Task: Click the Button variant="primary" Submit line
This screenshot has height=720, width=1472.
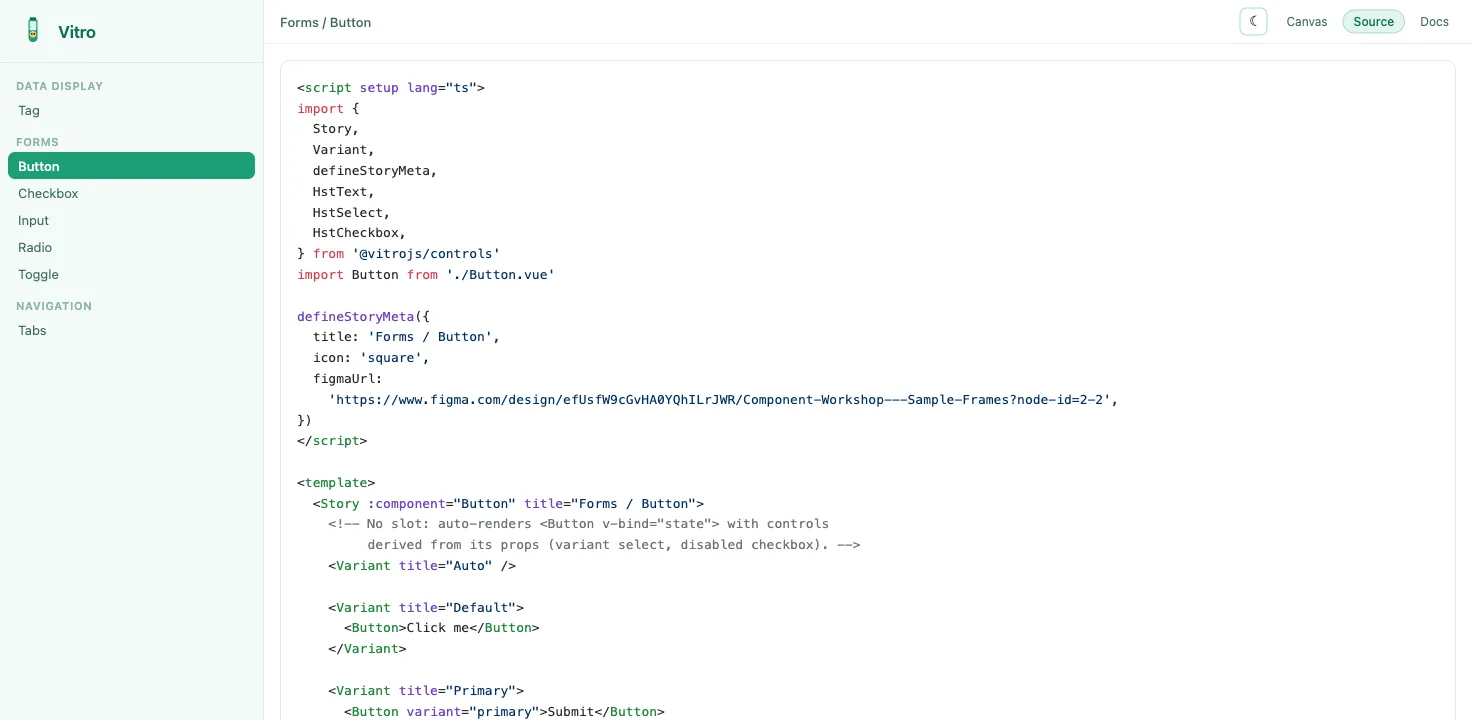Action: click(x=504, y=712)
